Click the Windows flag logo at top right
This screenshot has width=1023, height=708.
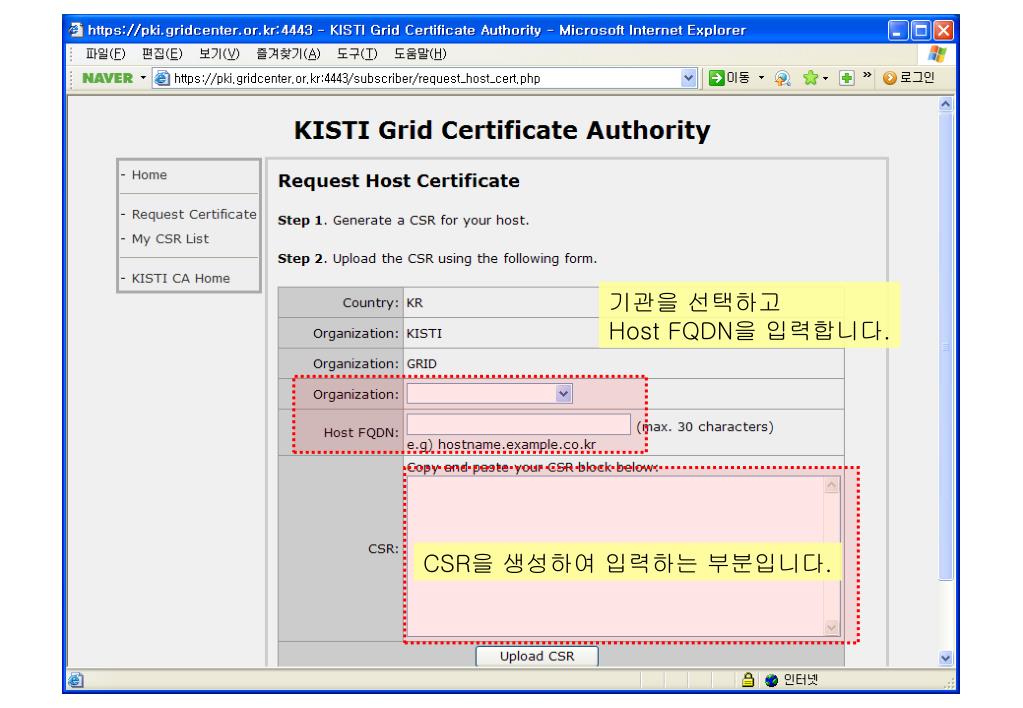click(937, 54)
